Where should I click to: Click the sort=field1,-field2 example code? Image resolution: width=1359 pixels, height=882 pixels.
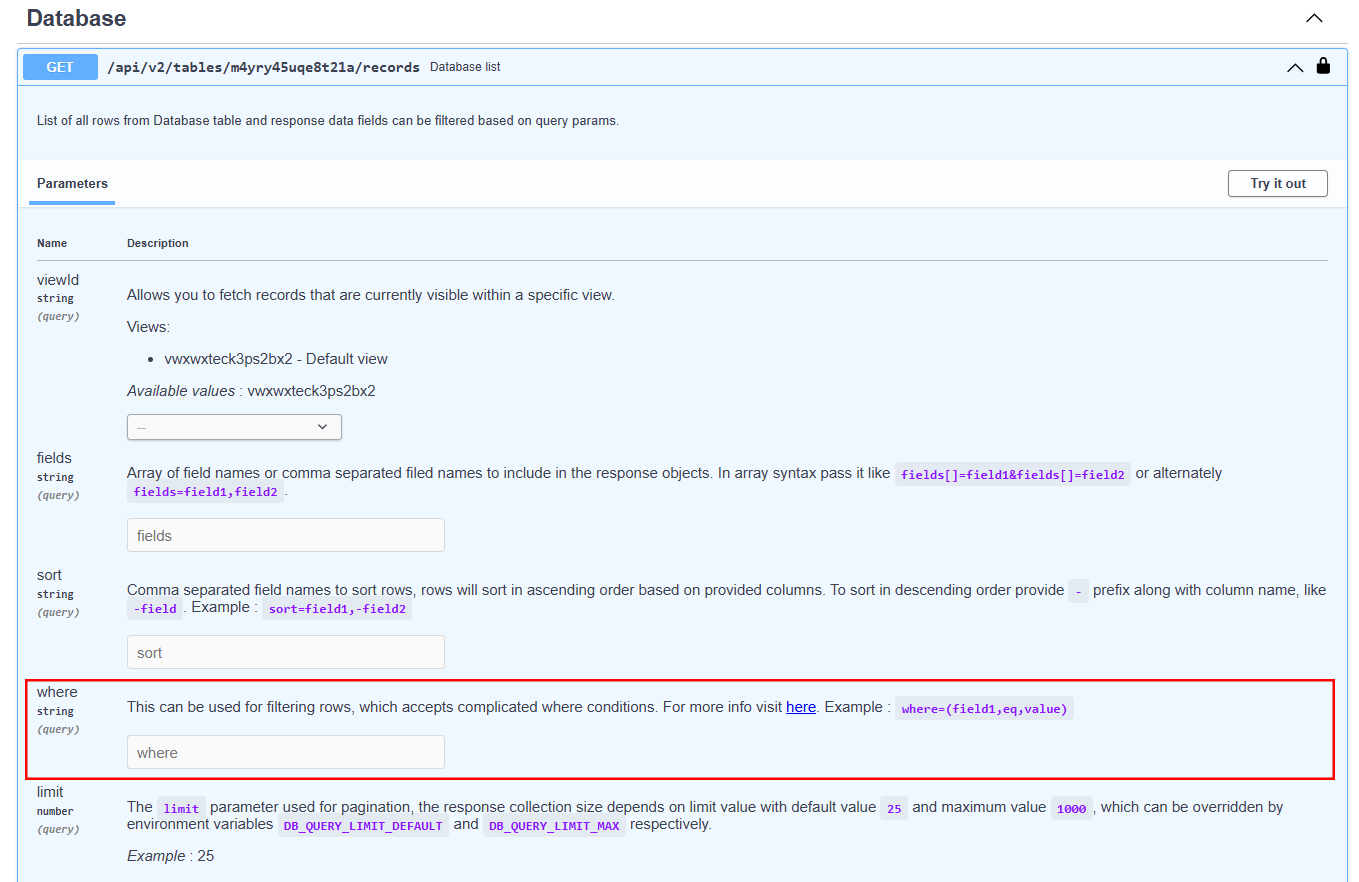coord(337,609)
